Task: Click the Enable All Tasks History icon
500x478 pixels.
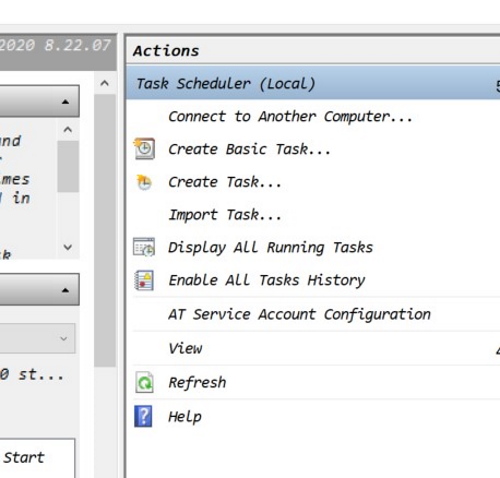Action: 144,280
